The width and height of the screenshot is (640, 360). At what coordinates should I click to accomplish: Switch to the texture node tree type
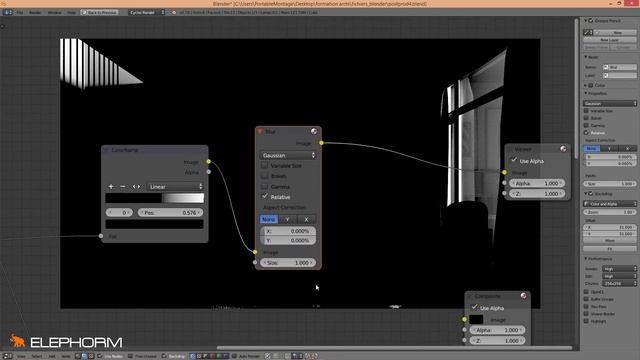[91, 356]
